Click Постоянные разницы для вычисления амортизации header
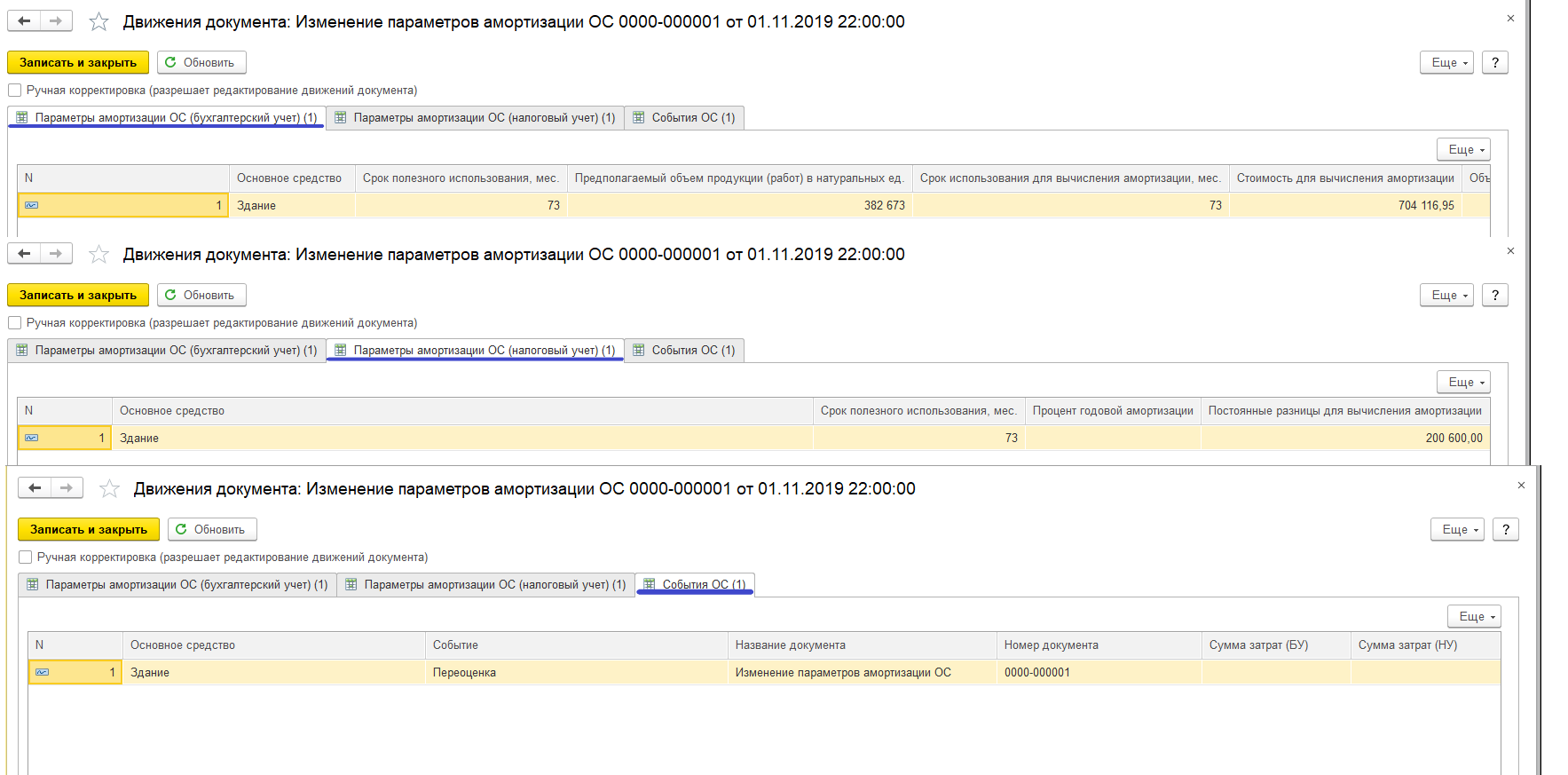 [x=1345, y=410]
